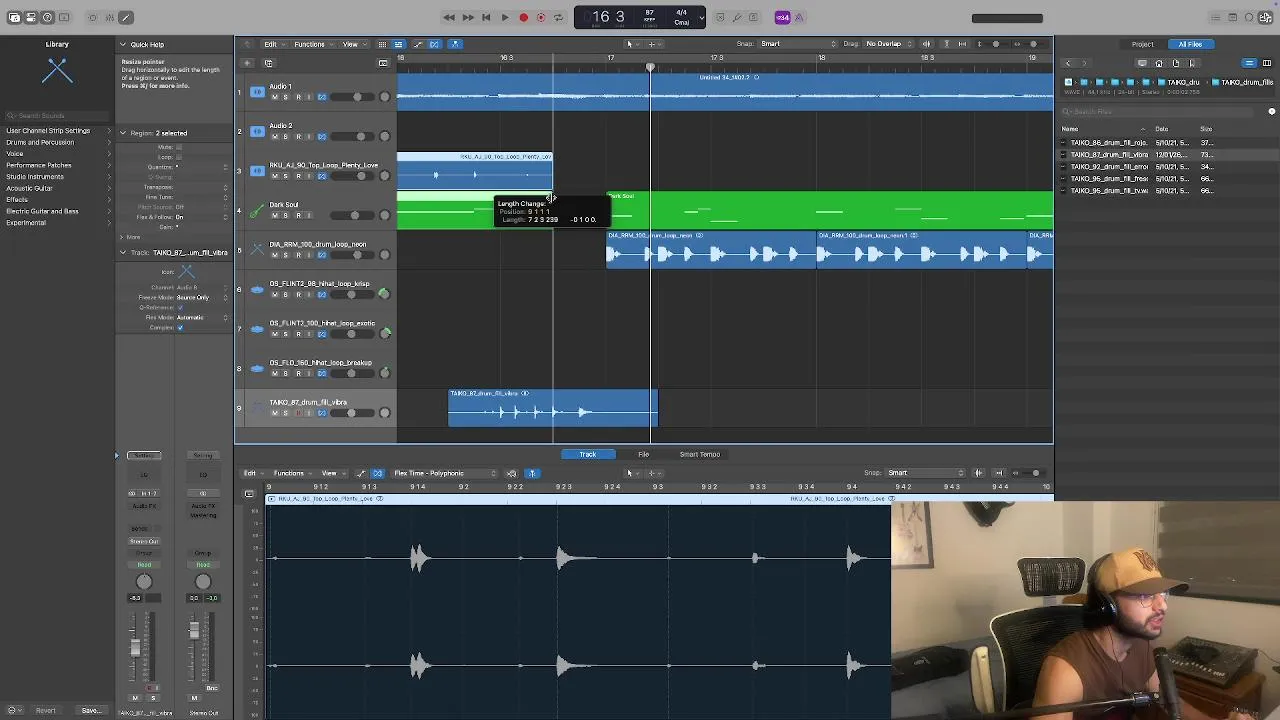
Task: Open the Loop Browser icon
Action: click(x=1250, y=17)
